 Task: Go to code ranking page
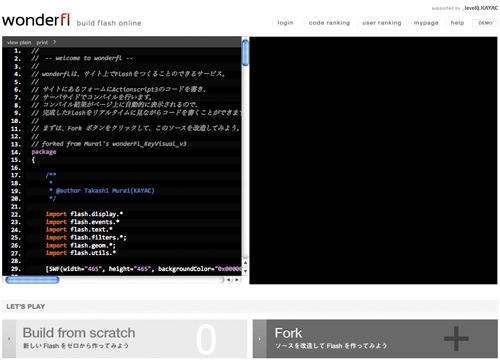[x=329, y=23]
